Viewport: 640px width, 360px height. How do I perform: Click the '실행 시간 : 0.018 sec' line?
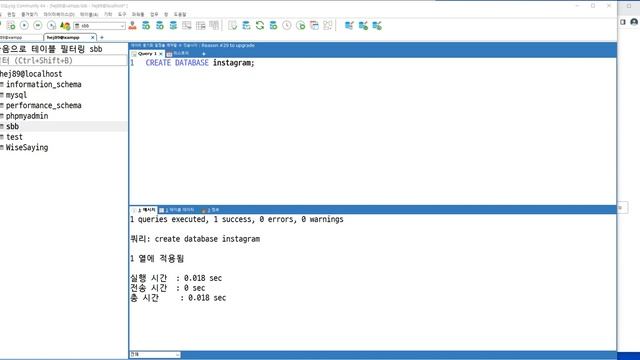coord(176,278)
